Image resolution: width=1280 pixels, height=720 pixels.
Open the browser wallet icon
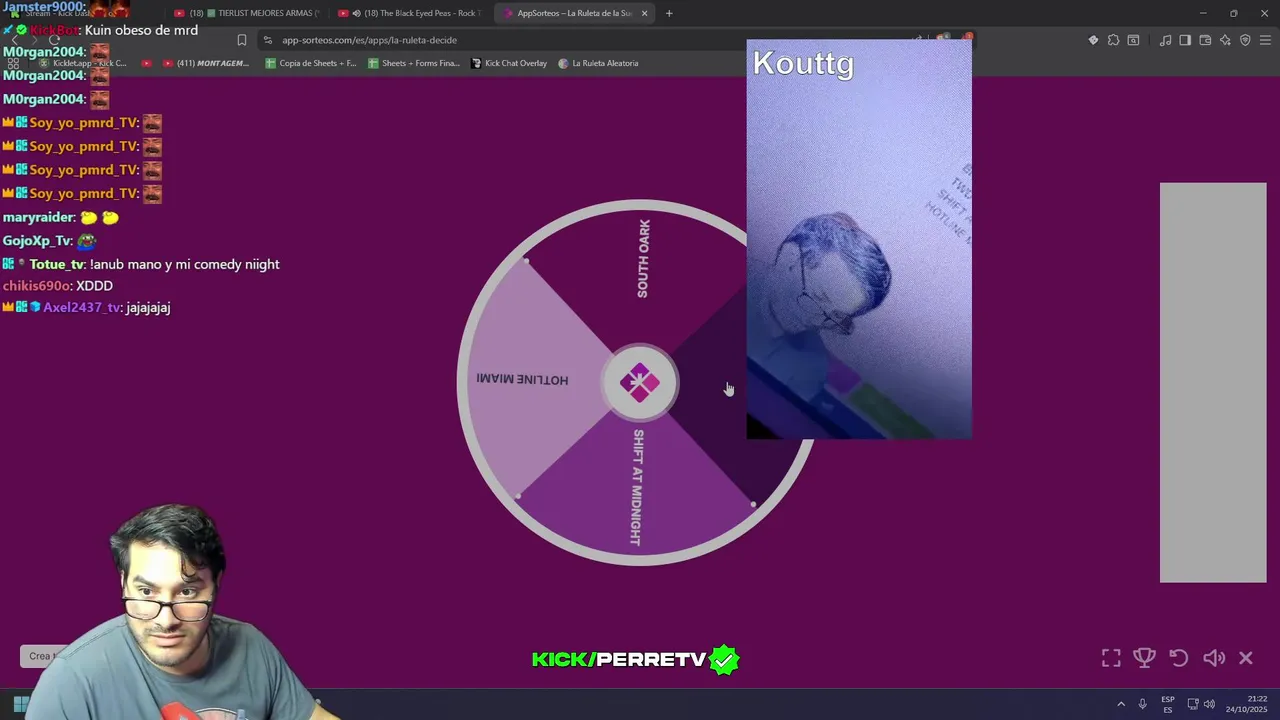[1205, 40]
